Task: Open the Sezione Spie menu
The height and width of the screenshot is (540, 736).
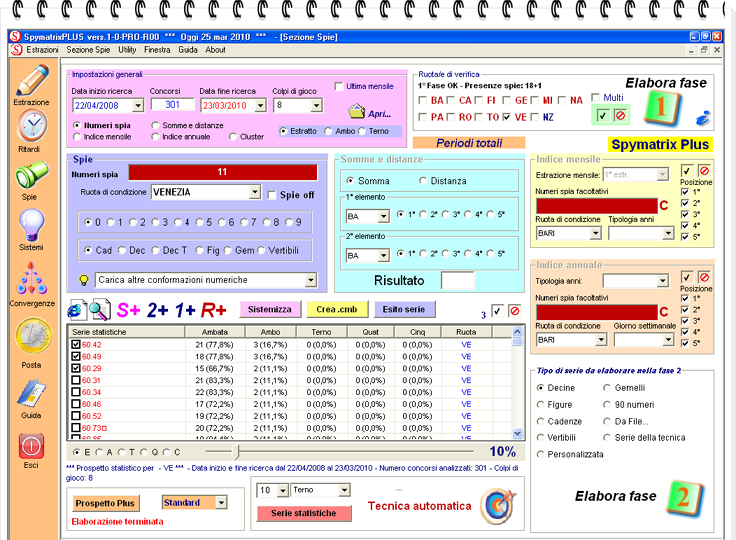Action: pyautogui.click(x=88, y=50)
